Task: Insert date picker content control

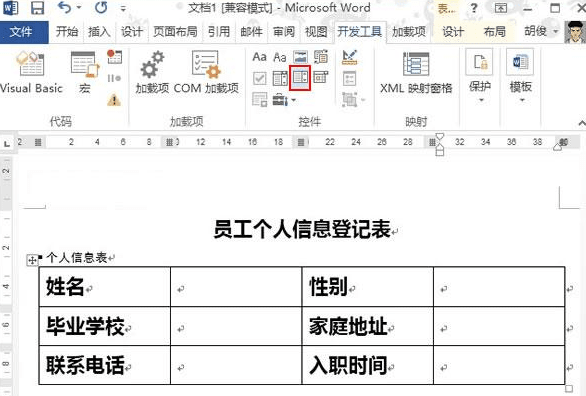Action: [321, 78]
